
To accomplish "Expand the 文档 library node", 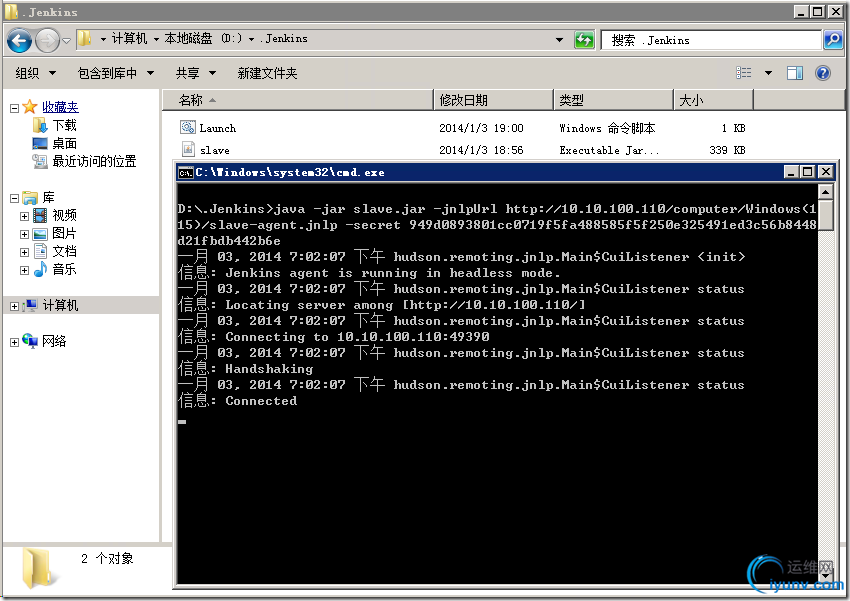I will (24, 252).
